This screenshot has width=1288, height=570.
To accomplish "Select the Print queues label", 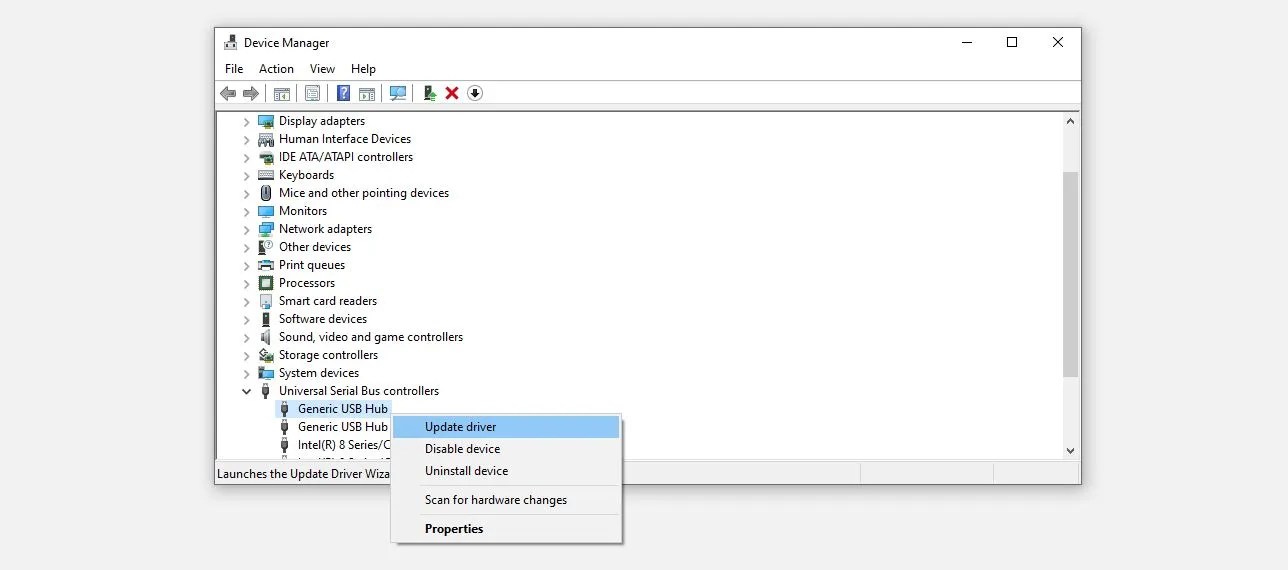I will pyautogui.click(x=312, y=265).
